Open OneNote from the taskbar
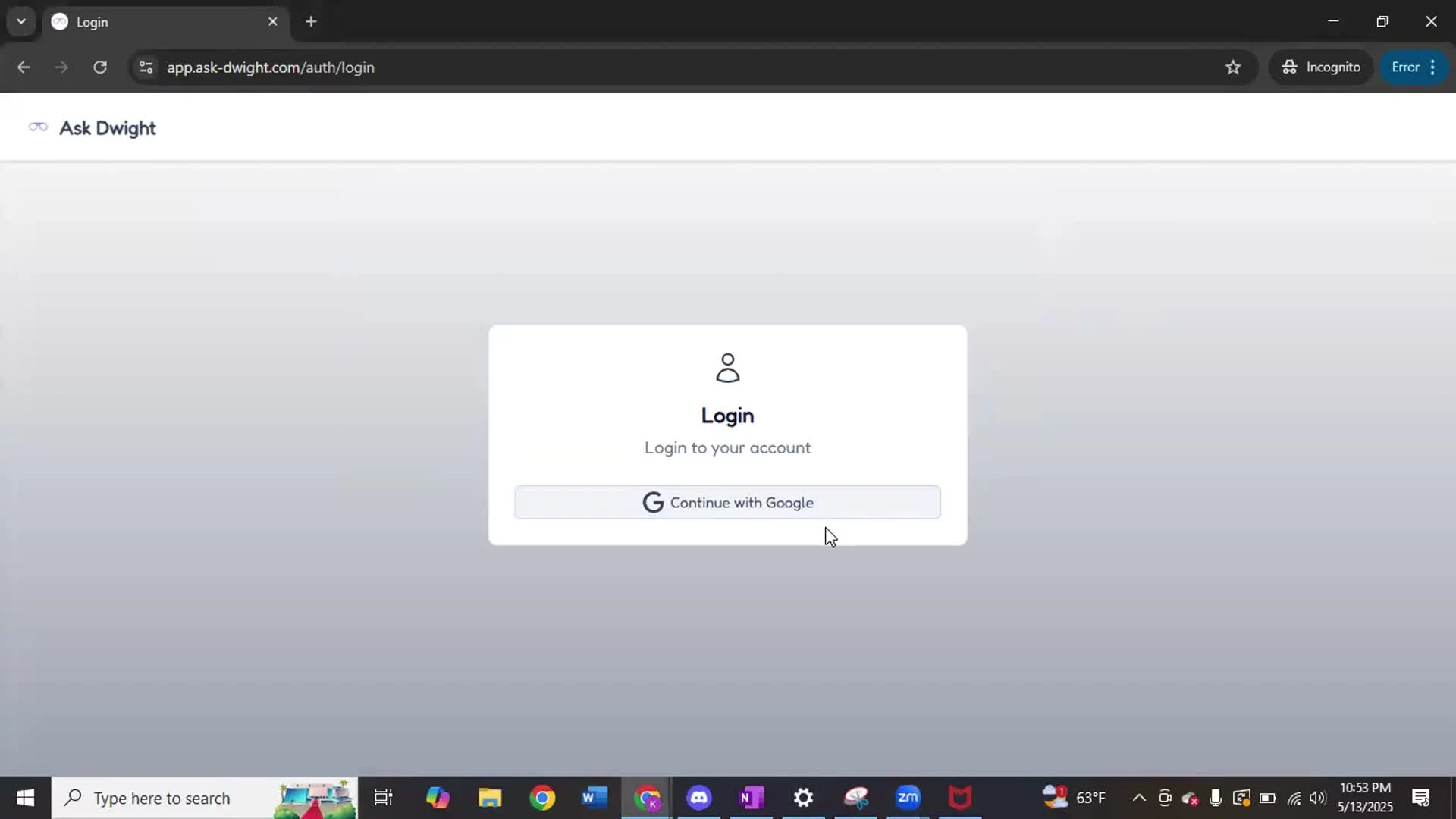The height and width of the screenshot is (819, 1456). coord(752,798)
